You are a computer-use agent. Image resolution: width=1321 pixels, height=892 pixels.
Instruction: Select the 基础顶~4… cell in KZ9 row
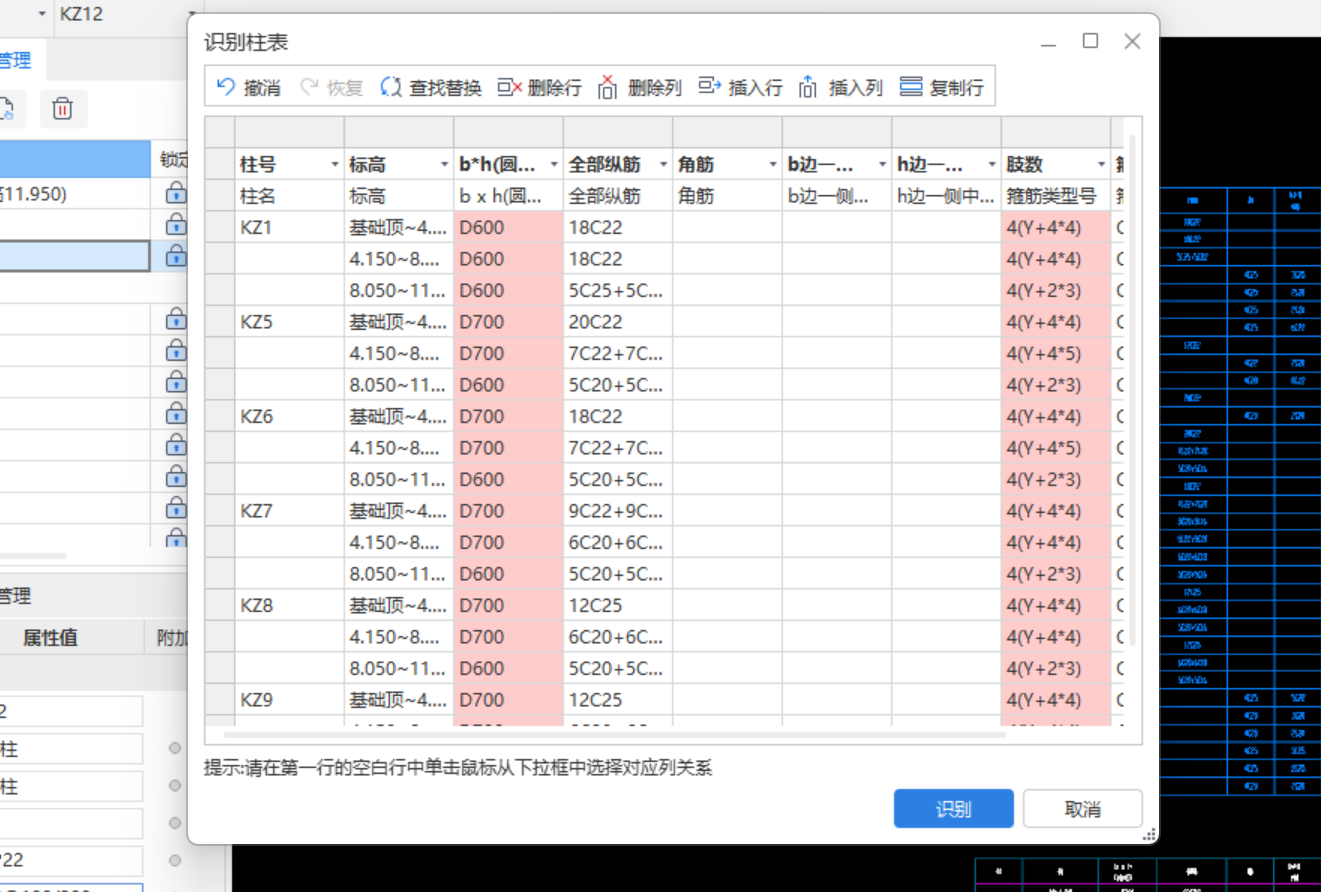(399, 700)
